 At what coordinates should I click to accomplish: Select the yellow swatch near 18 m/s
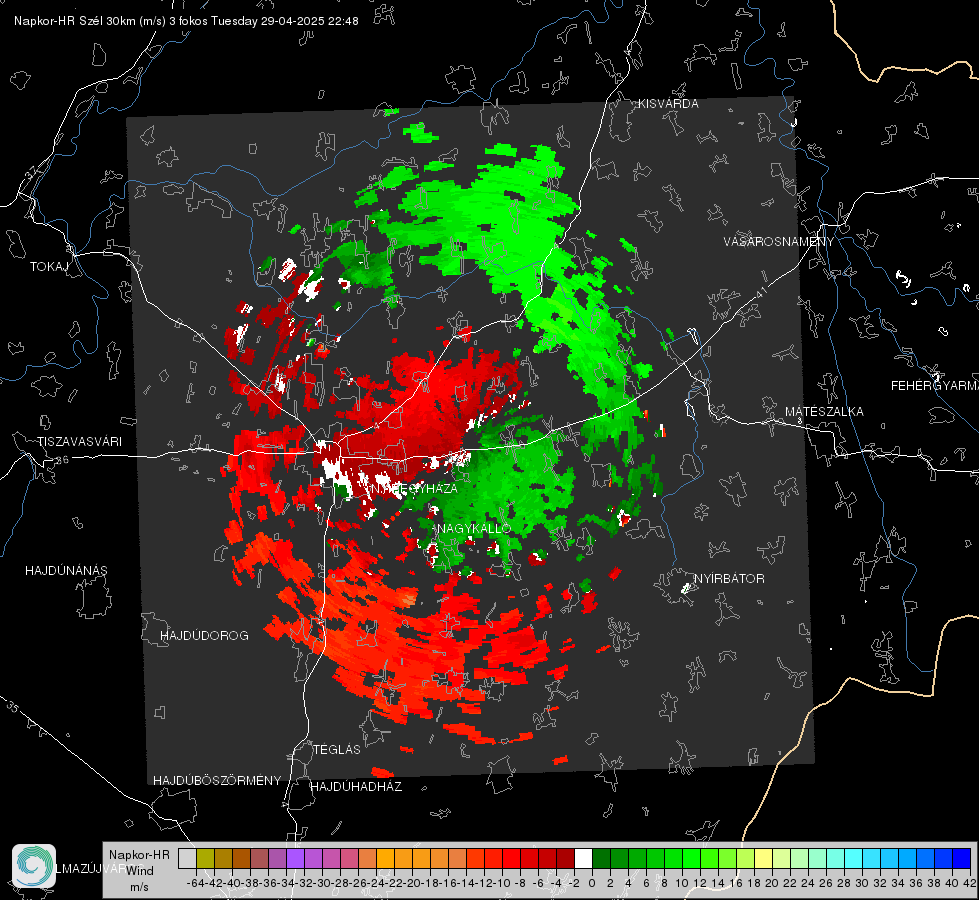coord(763,859)
